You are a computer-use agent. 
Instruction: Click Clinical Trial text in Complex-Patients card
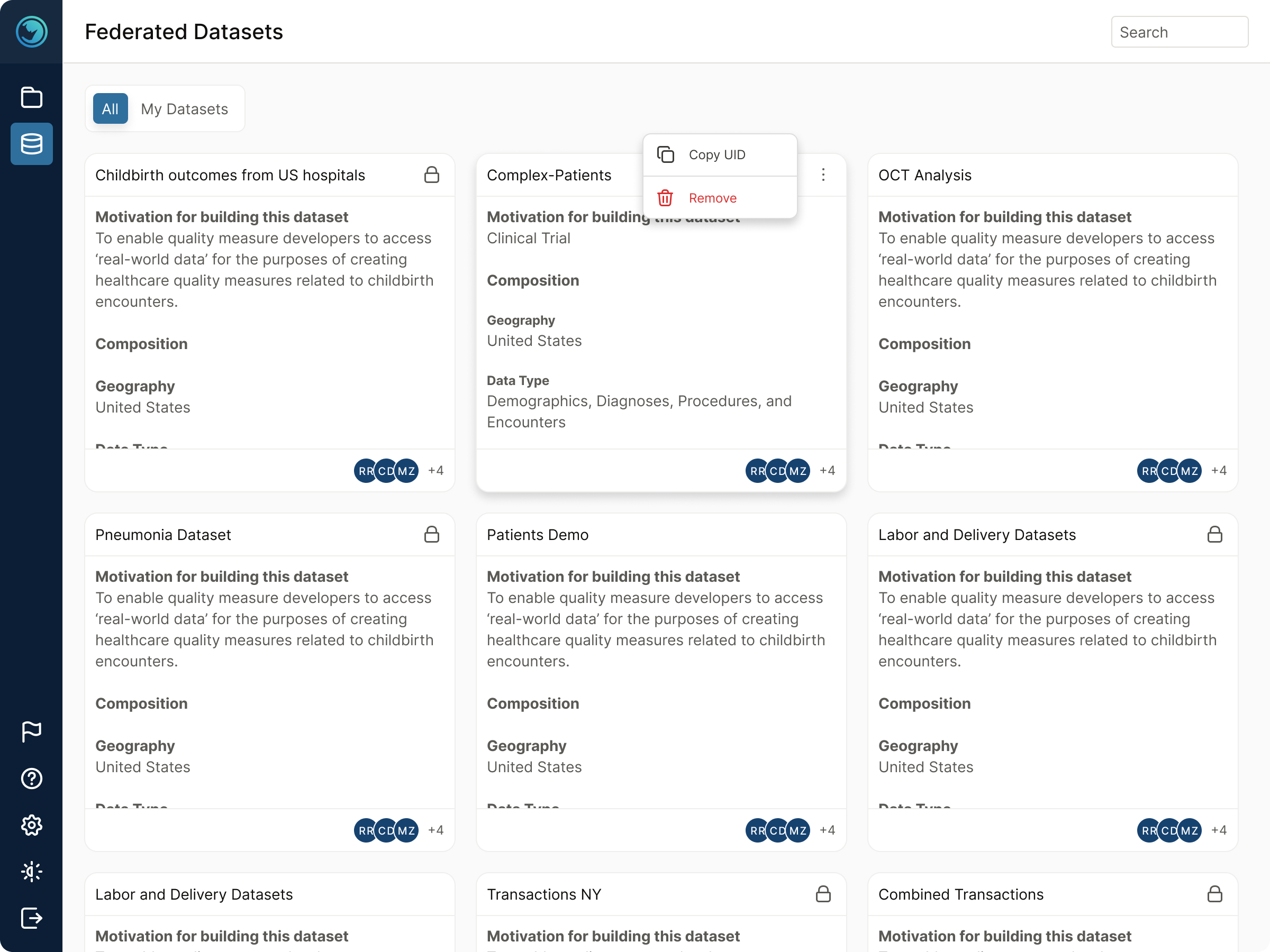528,238
